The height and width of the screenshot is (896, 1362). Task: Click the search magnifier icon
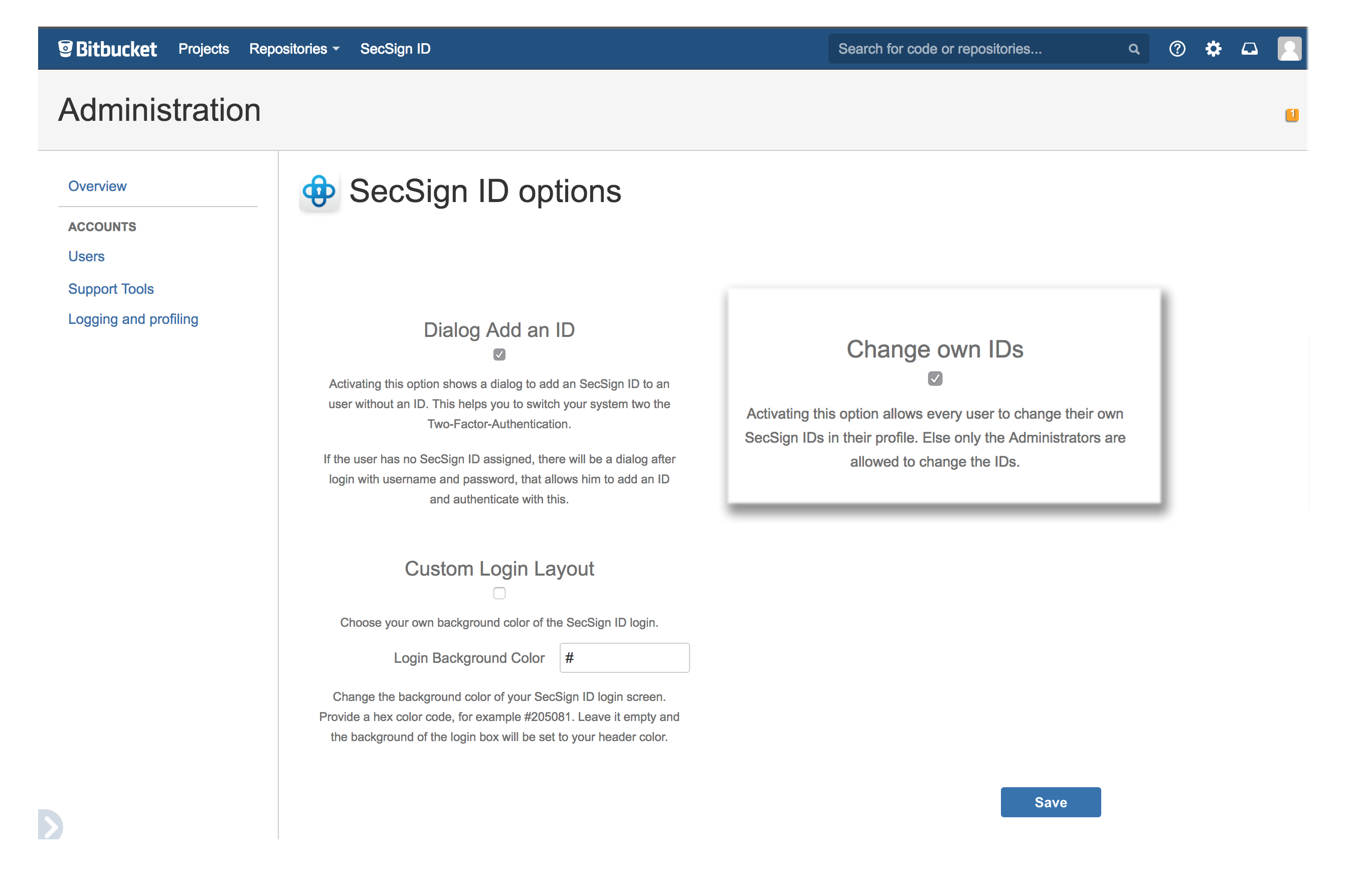click(x=1134, y=49)
